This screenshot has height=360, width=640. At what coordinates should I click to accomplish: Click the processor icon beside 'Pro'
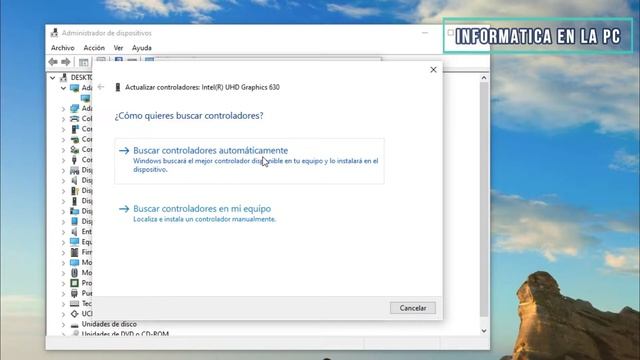(74, 283)
